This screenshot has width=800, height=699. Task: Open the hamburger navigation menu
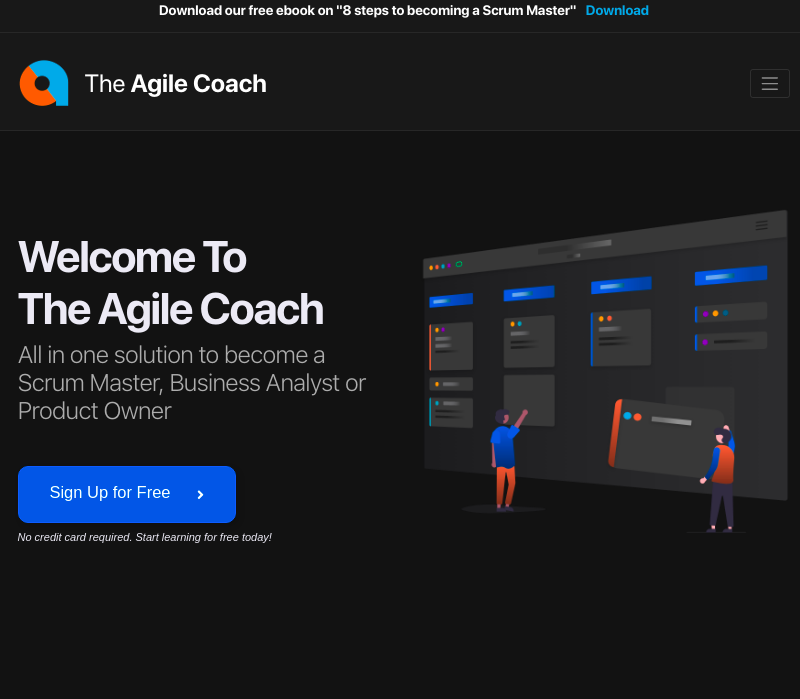(769, 84)
